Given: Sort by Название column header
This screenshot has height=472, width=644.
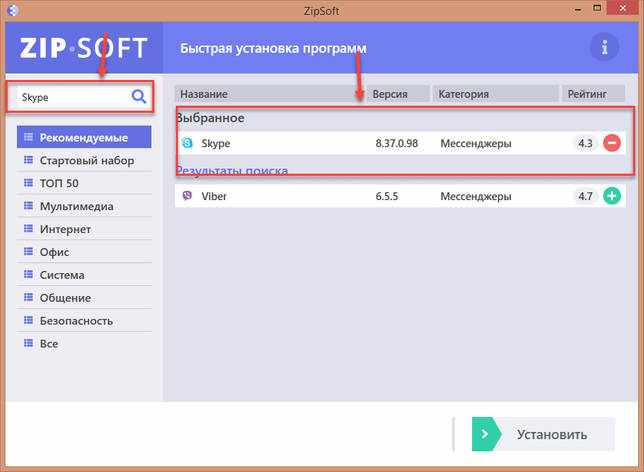Looking at the screenshot, I should click(268, 94).
